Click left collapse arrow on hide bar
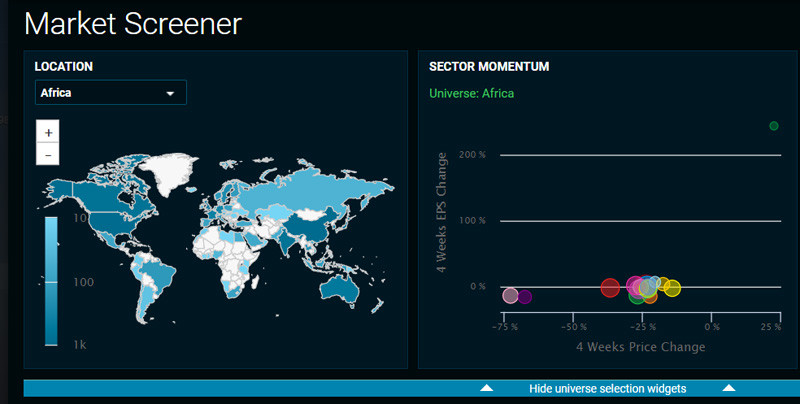This screenshot has width=800, height=404. point(486,388)
